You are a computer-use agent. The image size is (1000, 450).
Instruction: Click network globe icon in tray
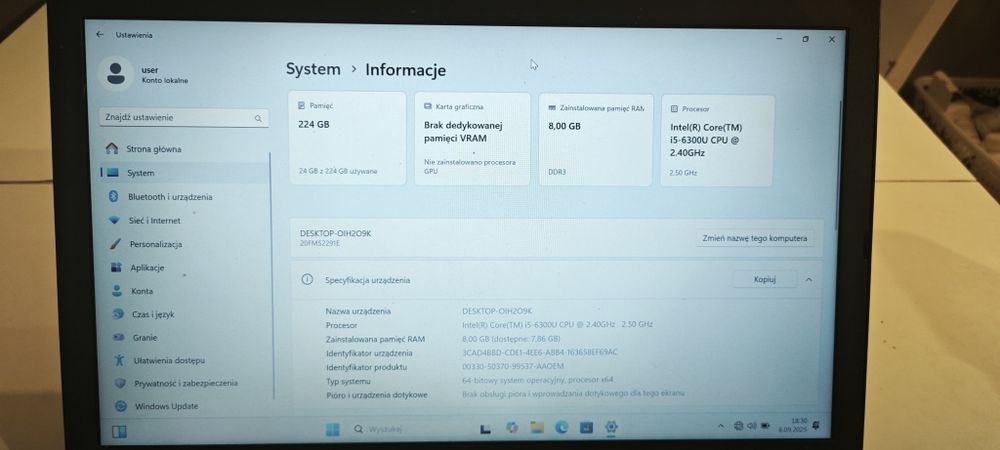(739, 425)
